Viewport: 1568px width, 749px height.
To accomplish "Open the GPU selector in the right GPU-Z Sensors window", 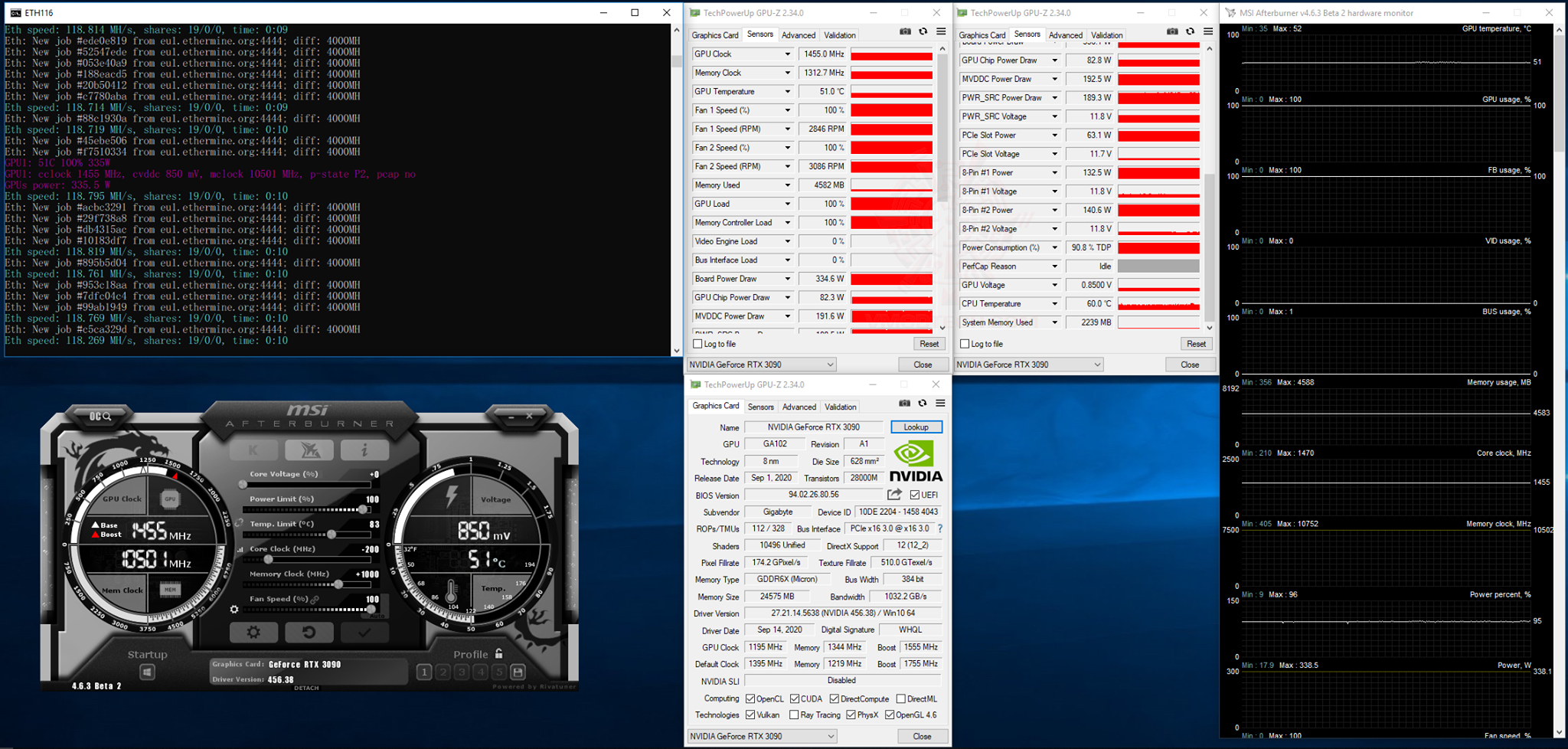I will 1029,365.
